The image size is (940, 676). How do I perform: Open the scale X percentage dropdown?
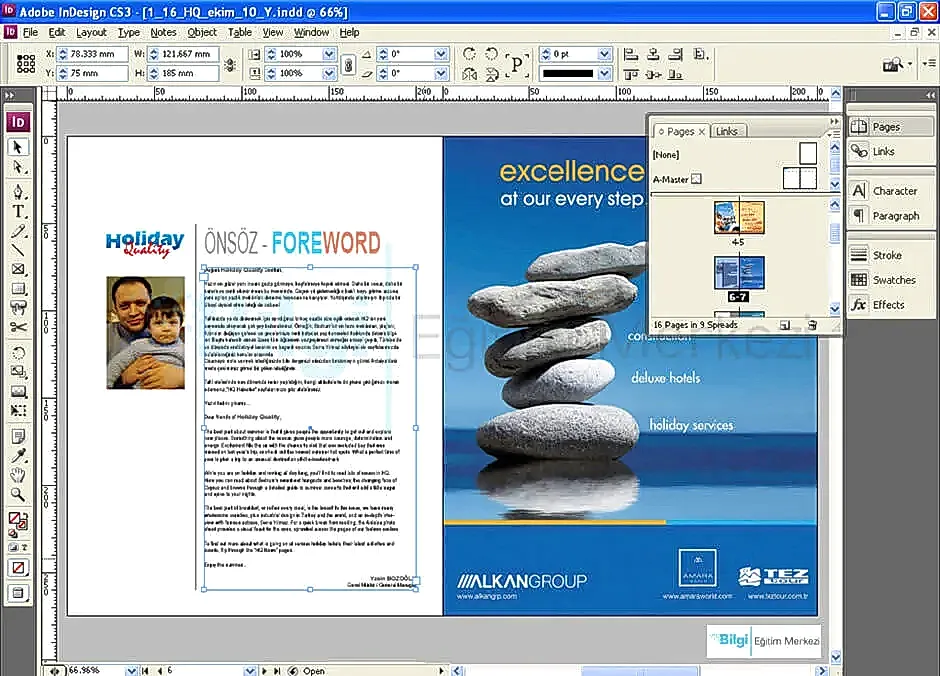tap(329, 54)
